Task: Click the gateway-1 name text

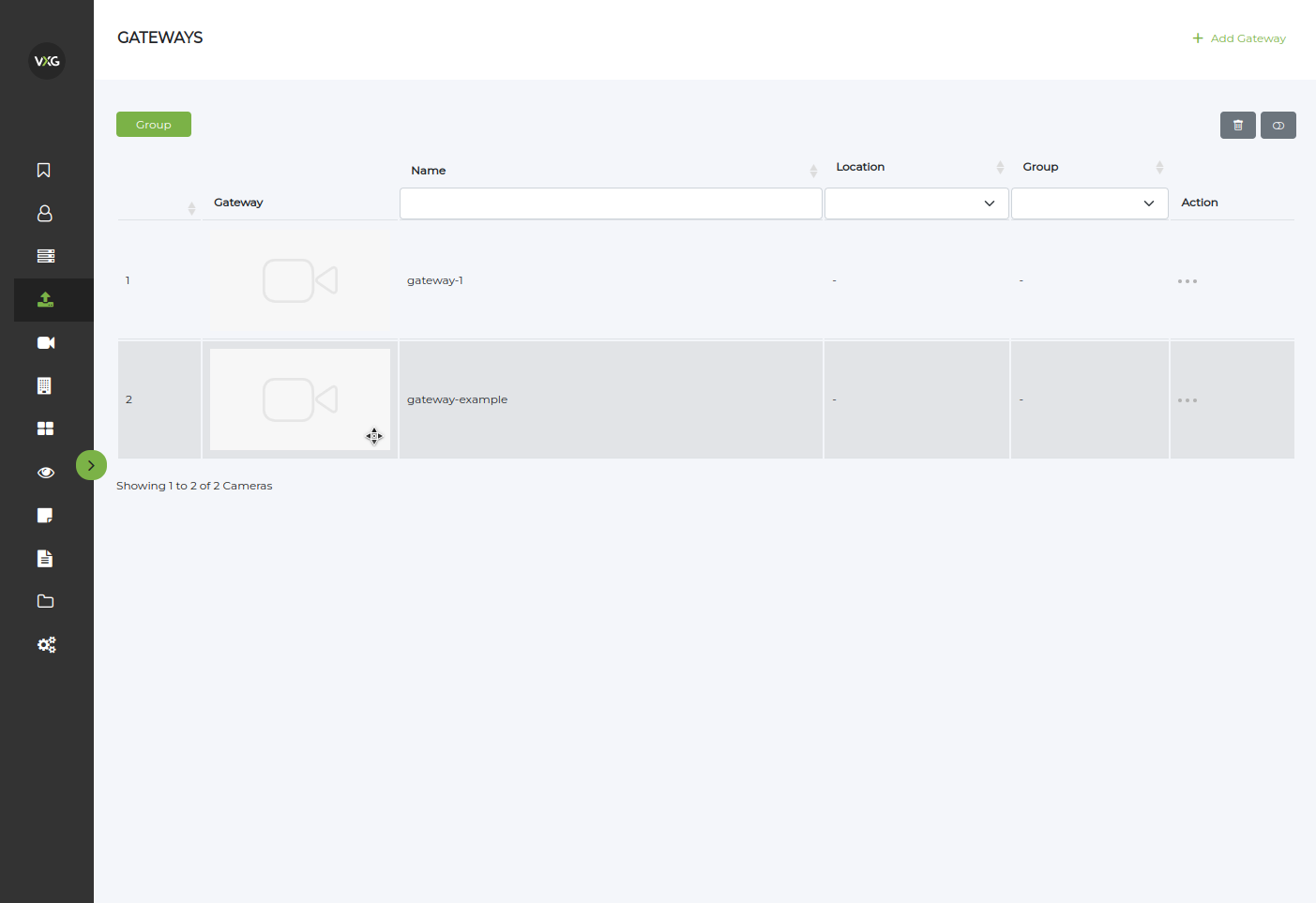Action: coord(435,280)
